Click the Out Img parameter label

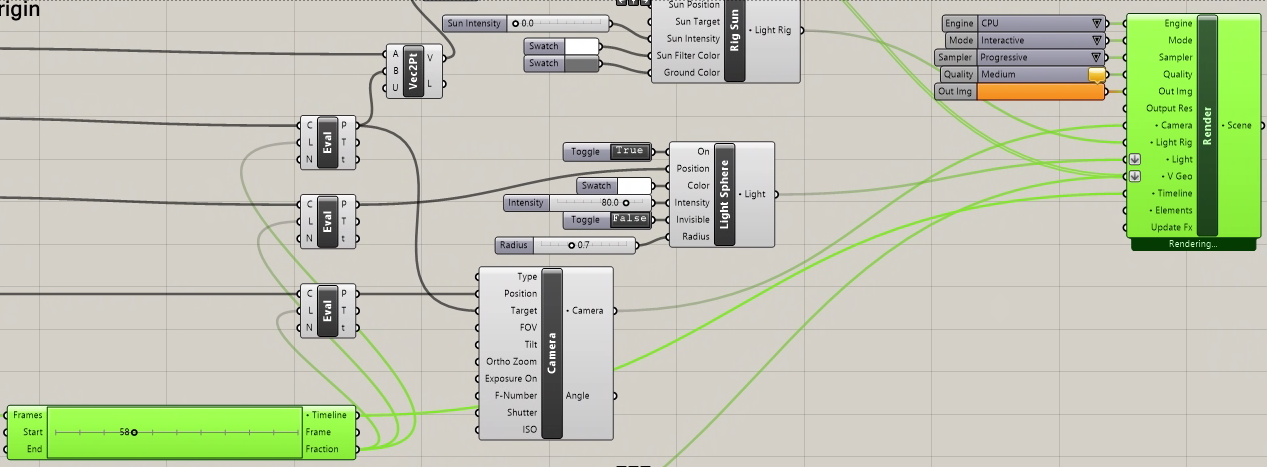pyautogui.click(x=956, y=91)
